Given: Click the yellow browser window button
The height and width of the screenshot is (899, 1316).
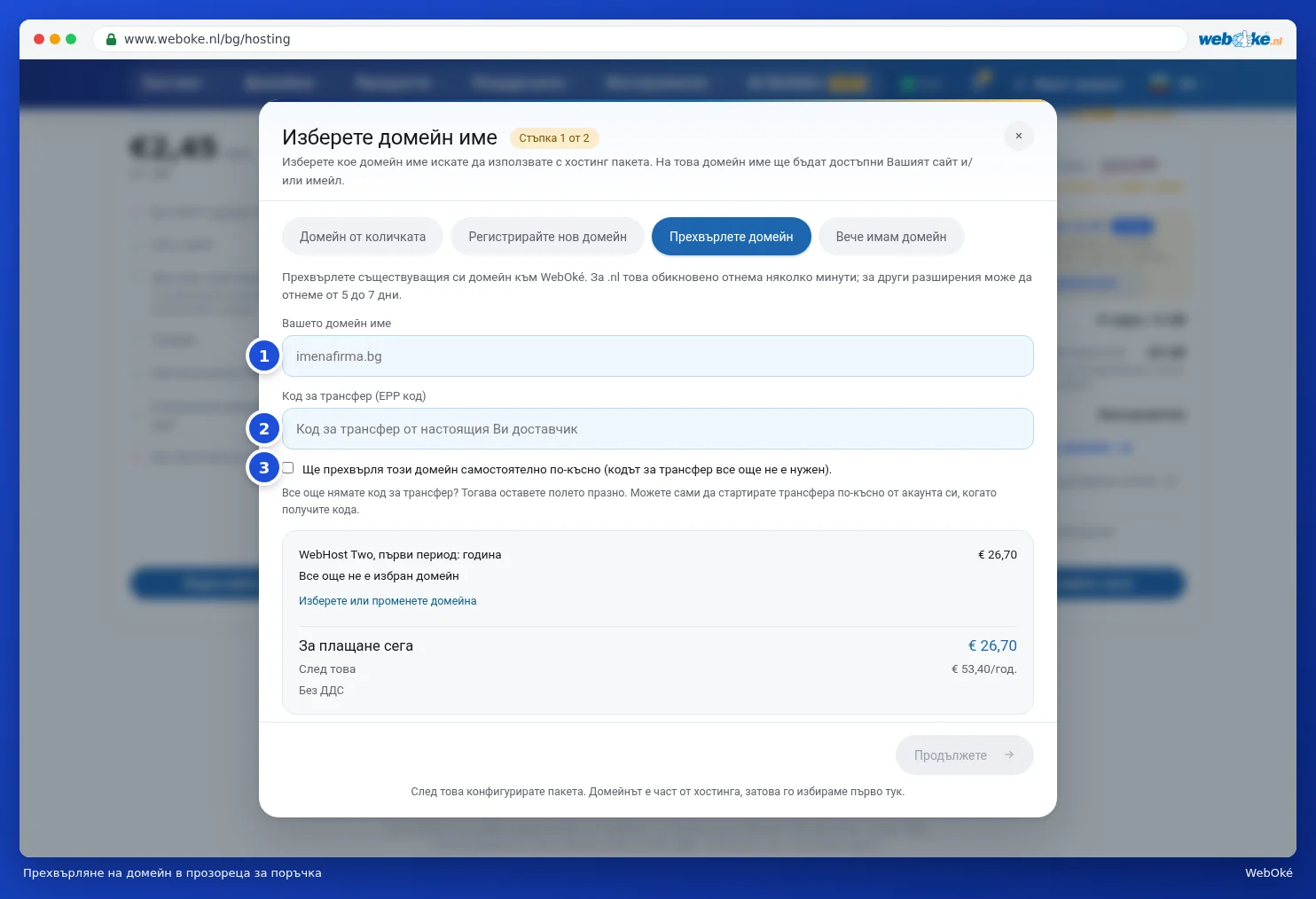Looking at the screenshot, I should tap(55, 39).
